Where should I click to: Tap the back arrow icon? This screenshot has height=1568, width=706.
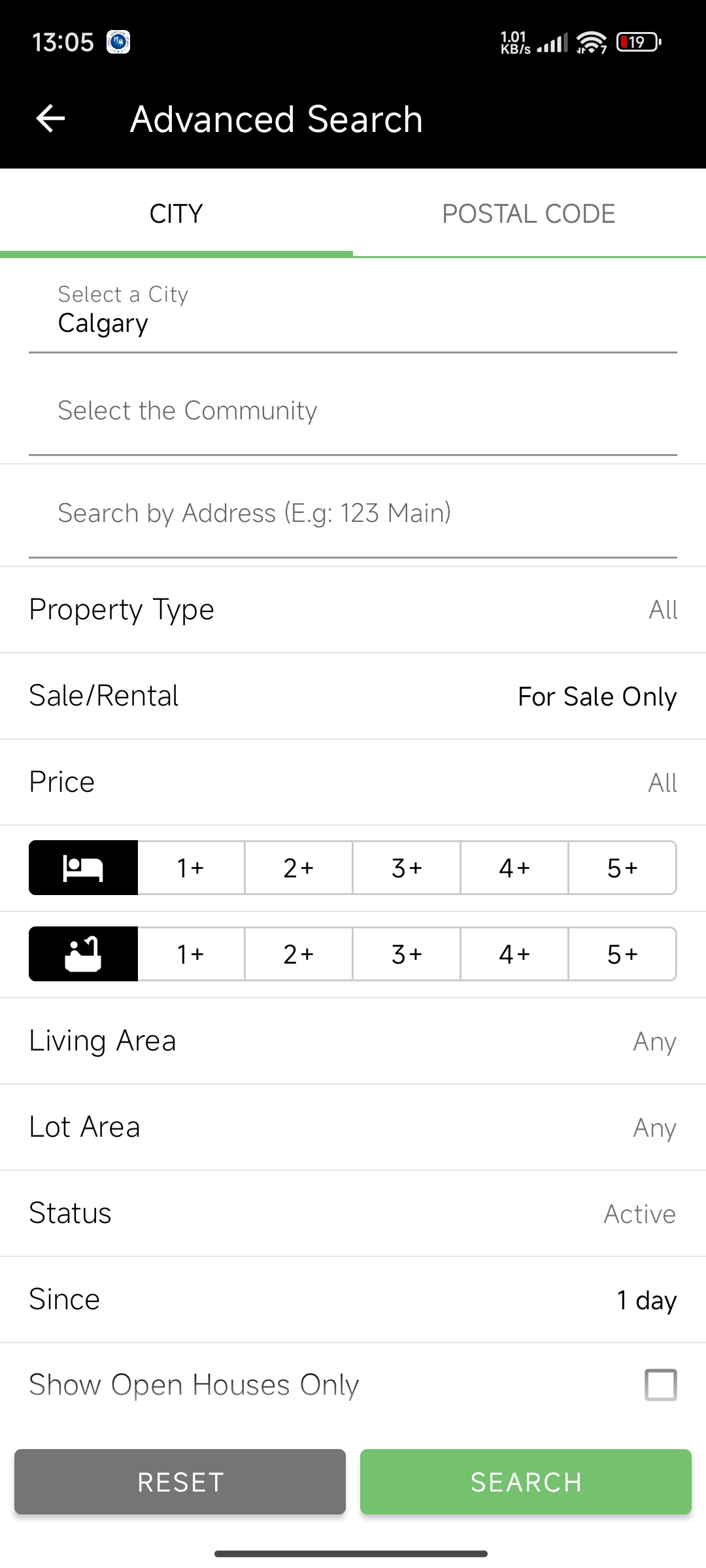click(x=50, y=119)
